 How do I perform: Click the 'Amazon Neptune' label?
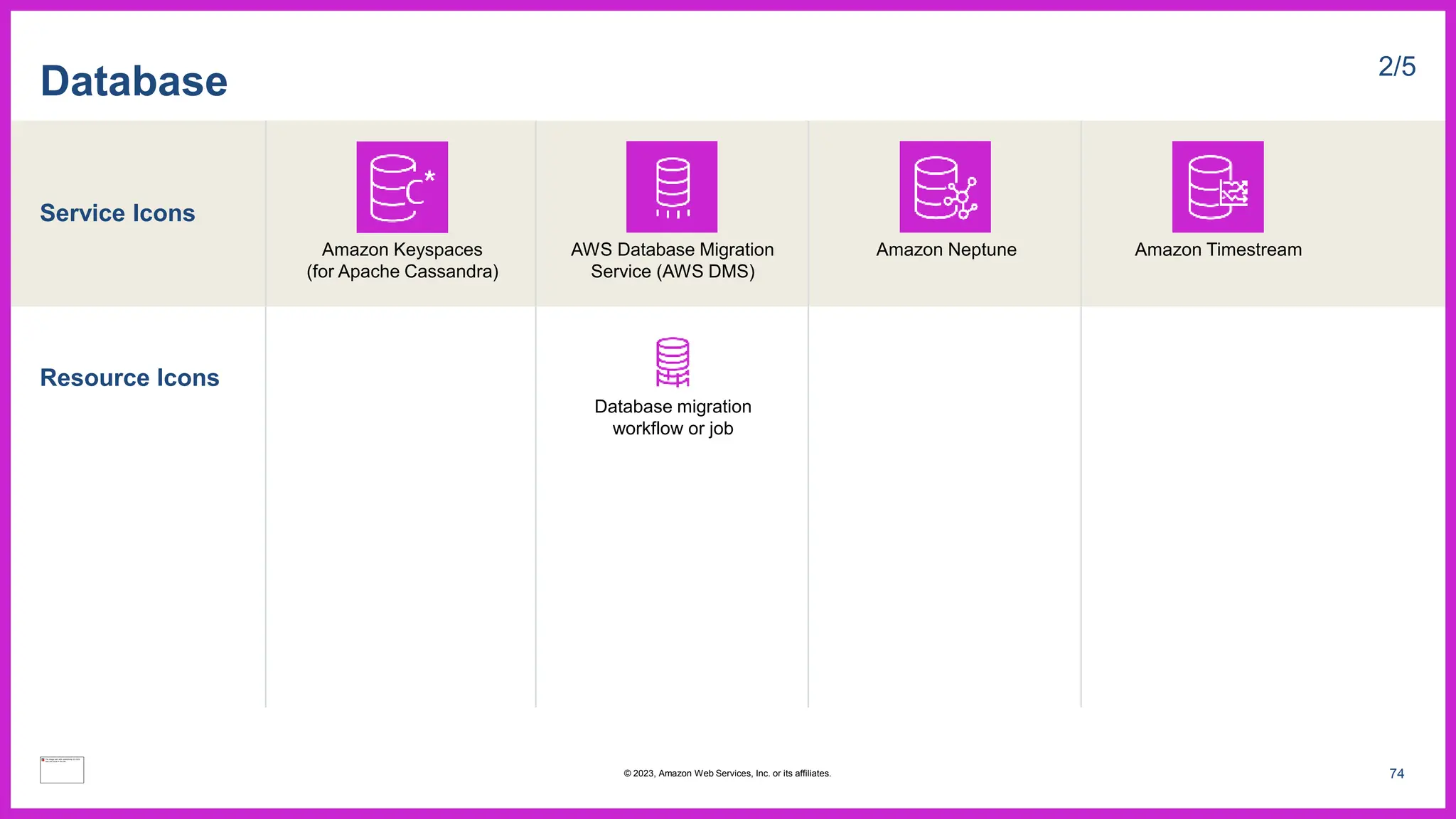(946, 250)
